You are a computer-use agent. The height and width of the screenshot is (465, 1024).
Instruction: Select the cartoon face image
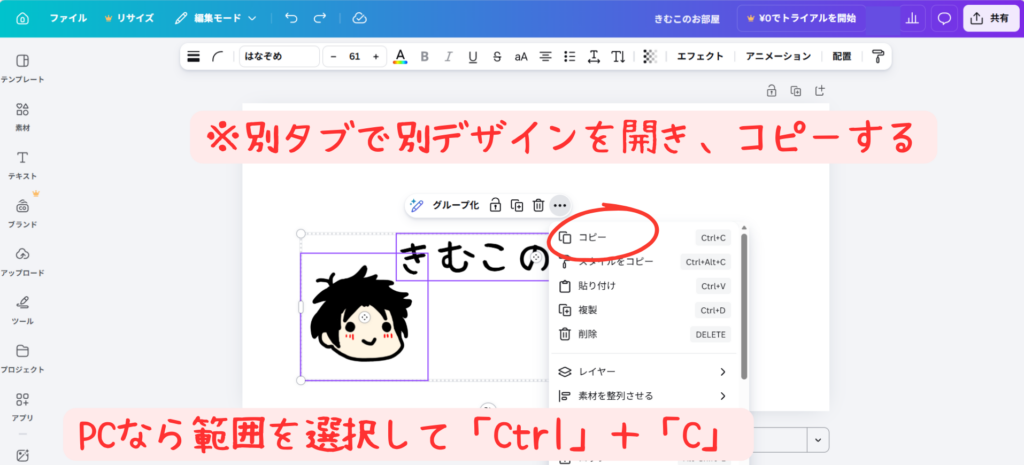coord(364,317)
